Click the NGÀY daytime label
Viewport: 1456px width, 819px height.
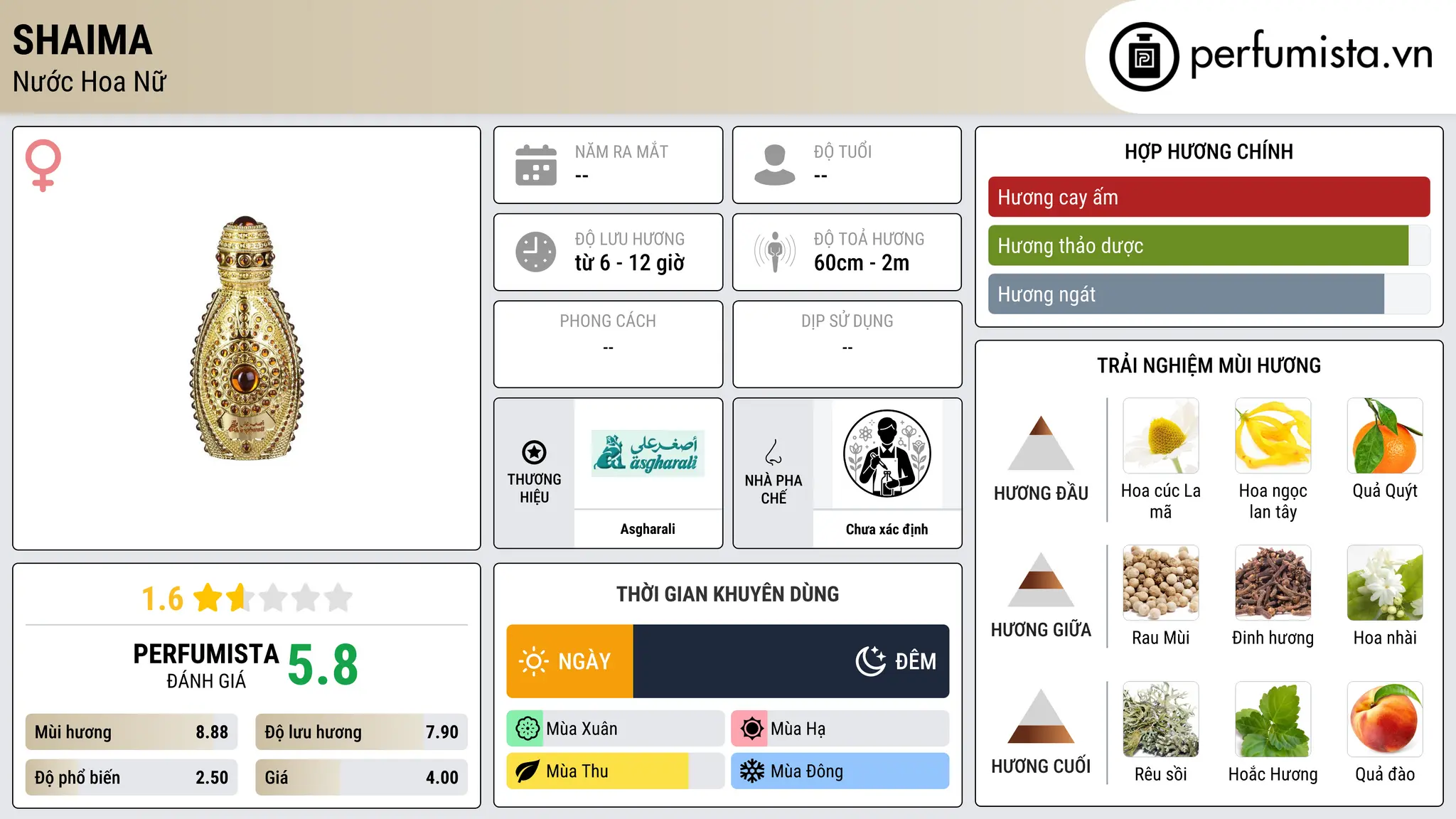pos(584,661)
